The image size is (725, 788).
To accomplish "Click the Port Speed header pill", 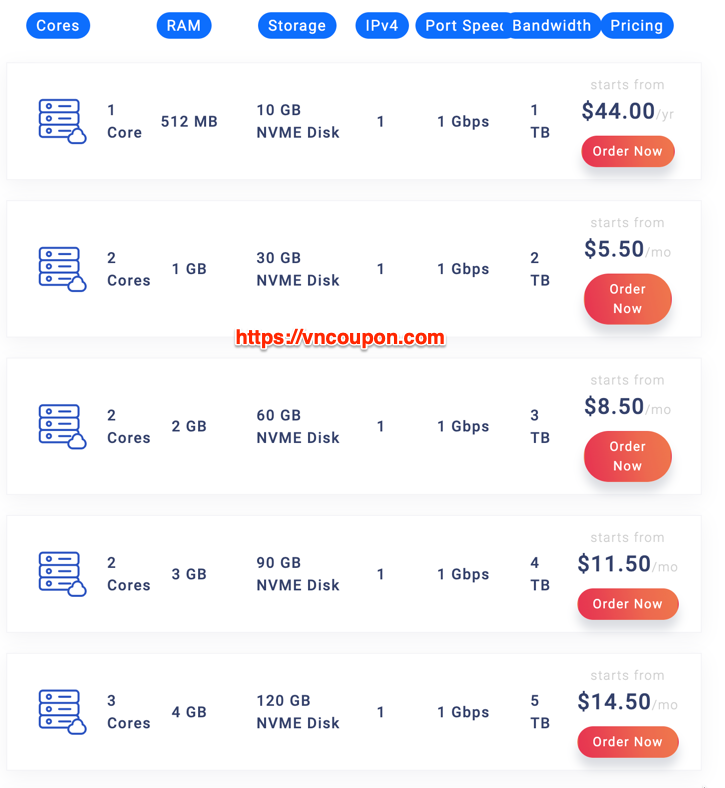I will (x=463, y=26).
